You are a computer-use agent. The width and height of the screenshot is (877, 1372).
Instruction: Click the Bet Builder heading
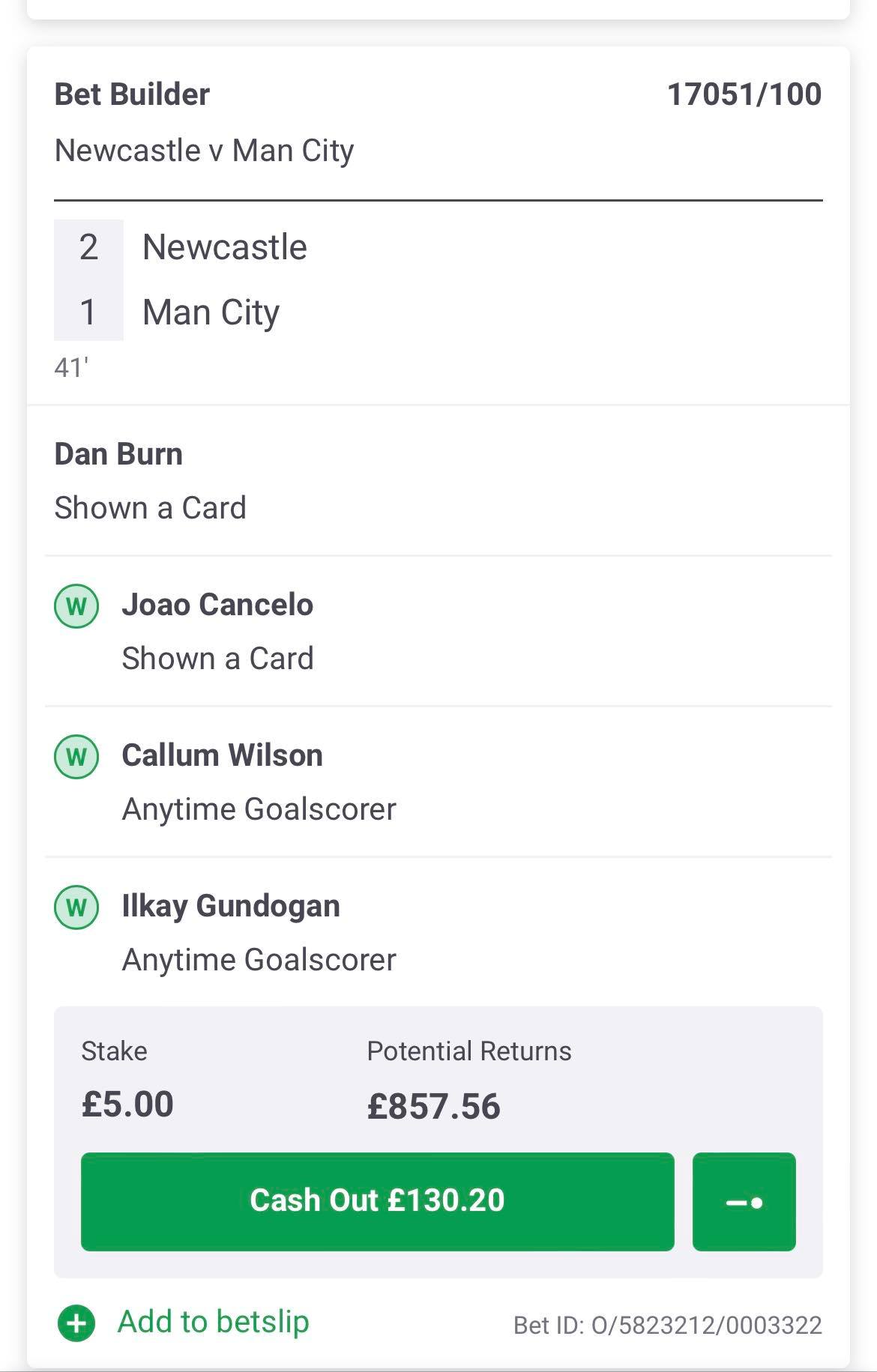[132, 94]
